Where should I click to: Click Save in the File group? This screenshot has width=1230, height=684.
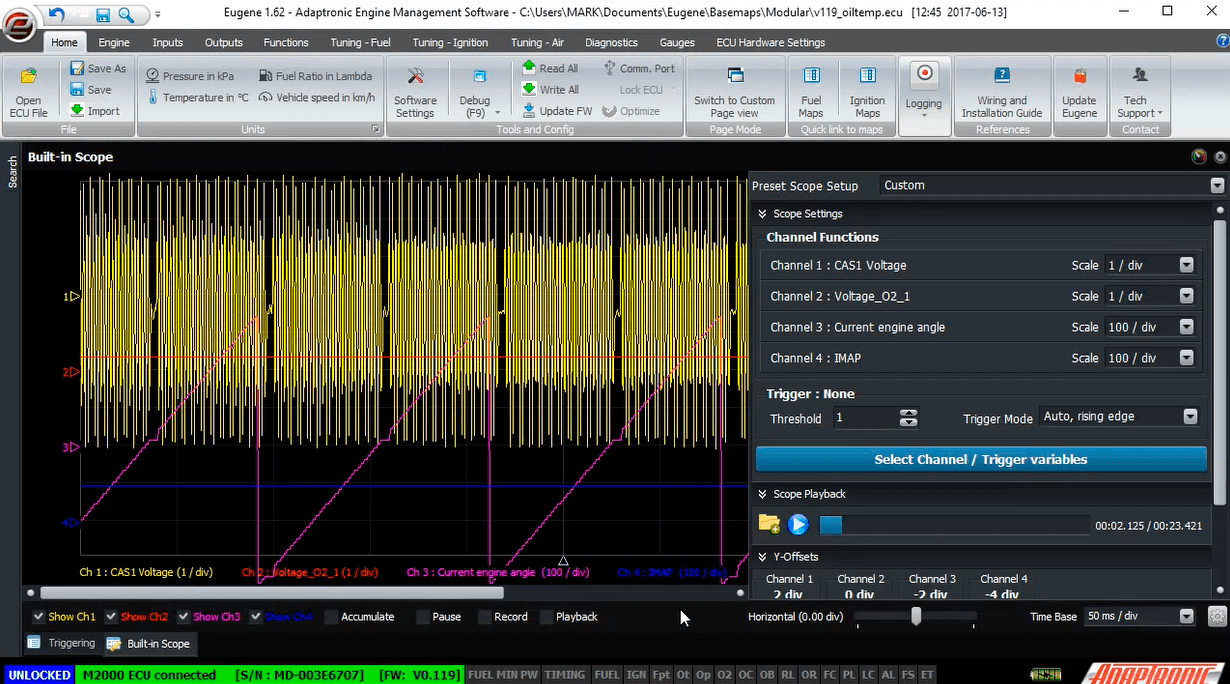[91, 90]
